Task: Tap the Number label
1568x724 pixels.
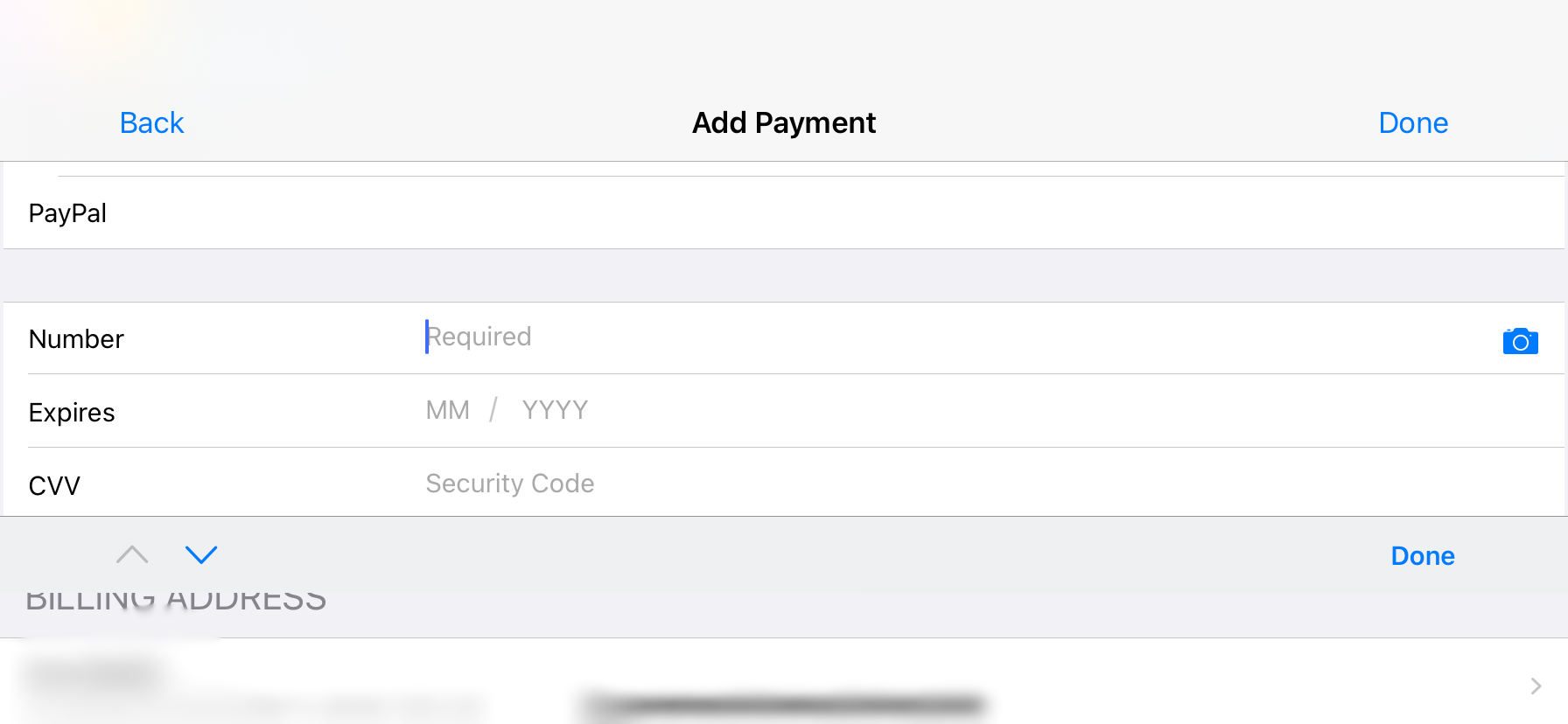Action: tap(76, 339)
